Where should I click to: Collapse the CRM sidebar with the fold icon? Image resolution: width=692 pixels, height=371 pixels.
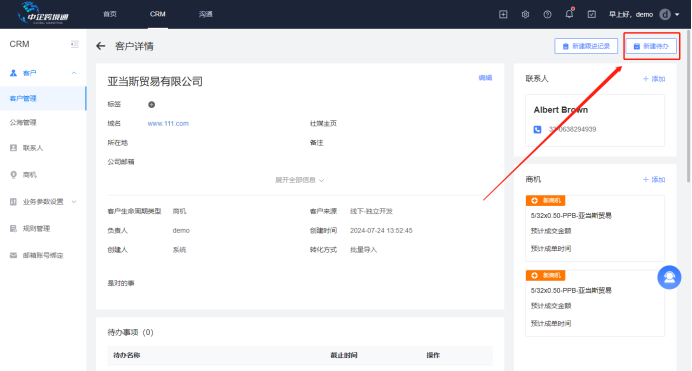coord(75,44)
